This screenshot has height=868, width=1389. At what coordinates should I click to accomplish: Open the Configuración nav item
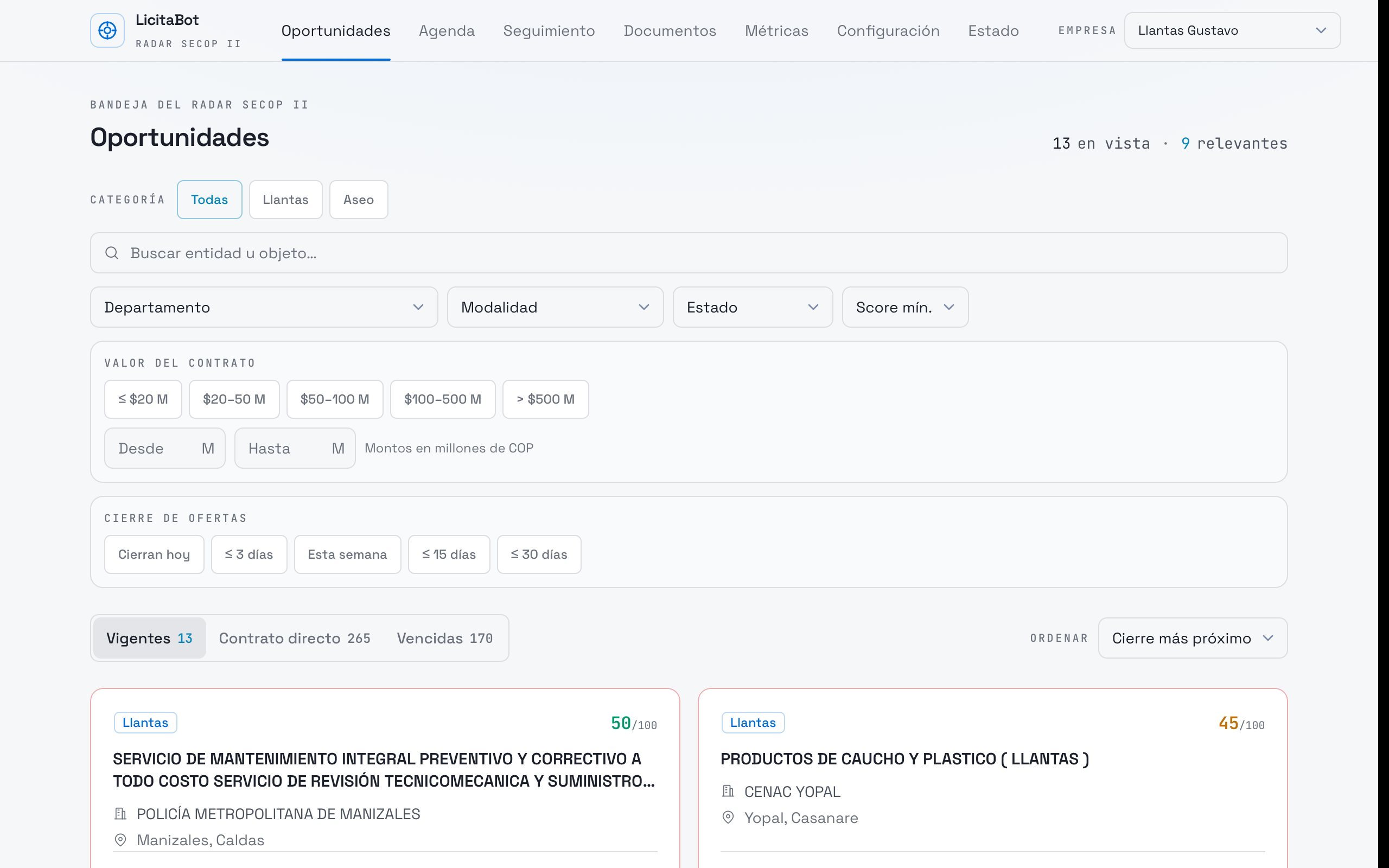click(x=888, y=30)
